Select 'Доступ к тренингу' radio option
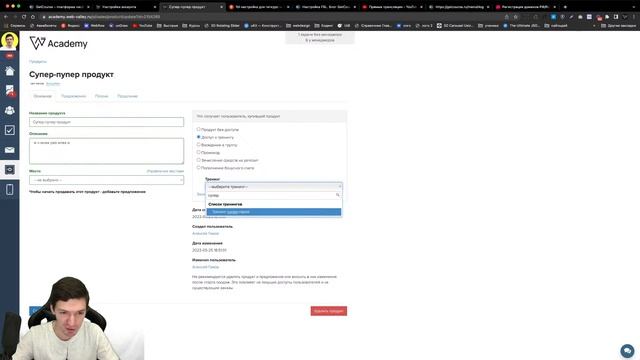Viewport: 640px width, 360px height. [x=199, y=137]
